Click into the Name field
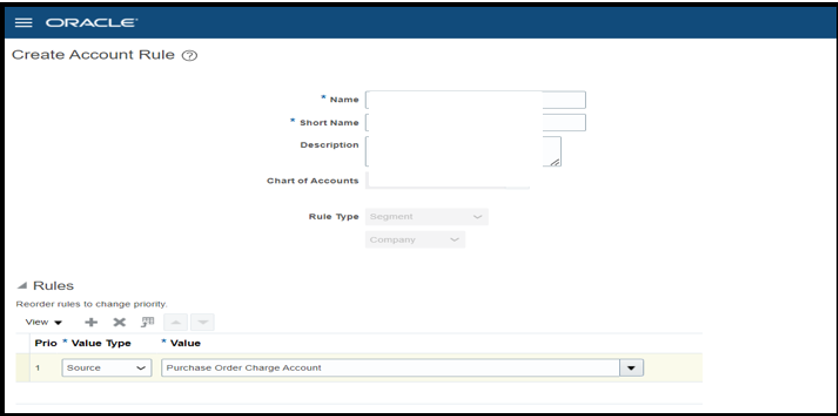This screenshot has width=838, height=416. click(475, 100)
